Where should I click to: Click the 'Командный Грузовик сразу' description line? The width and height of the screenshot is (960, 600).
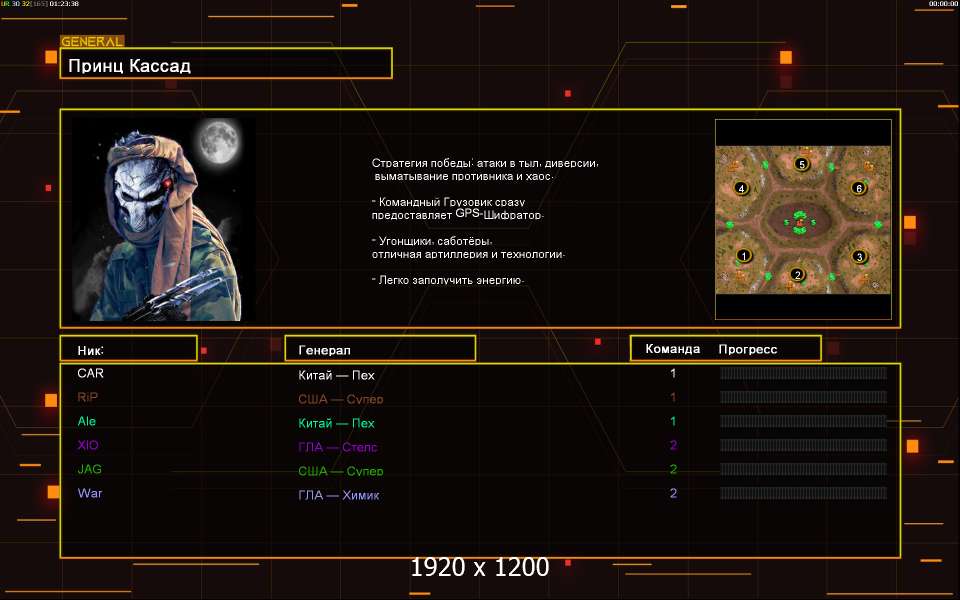[448, 201]
